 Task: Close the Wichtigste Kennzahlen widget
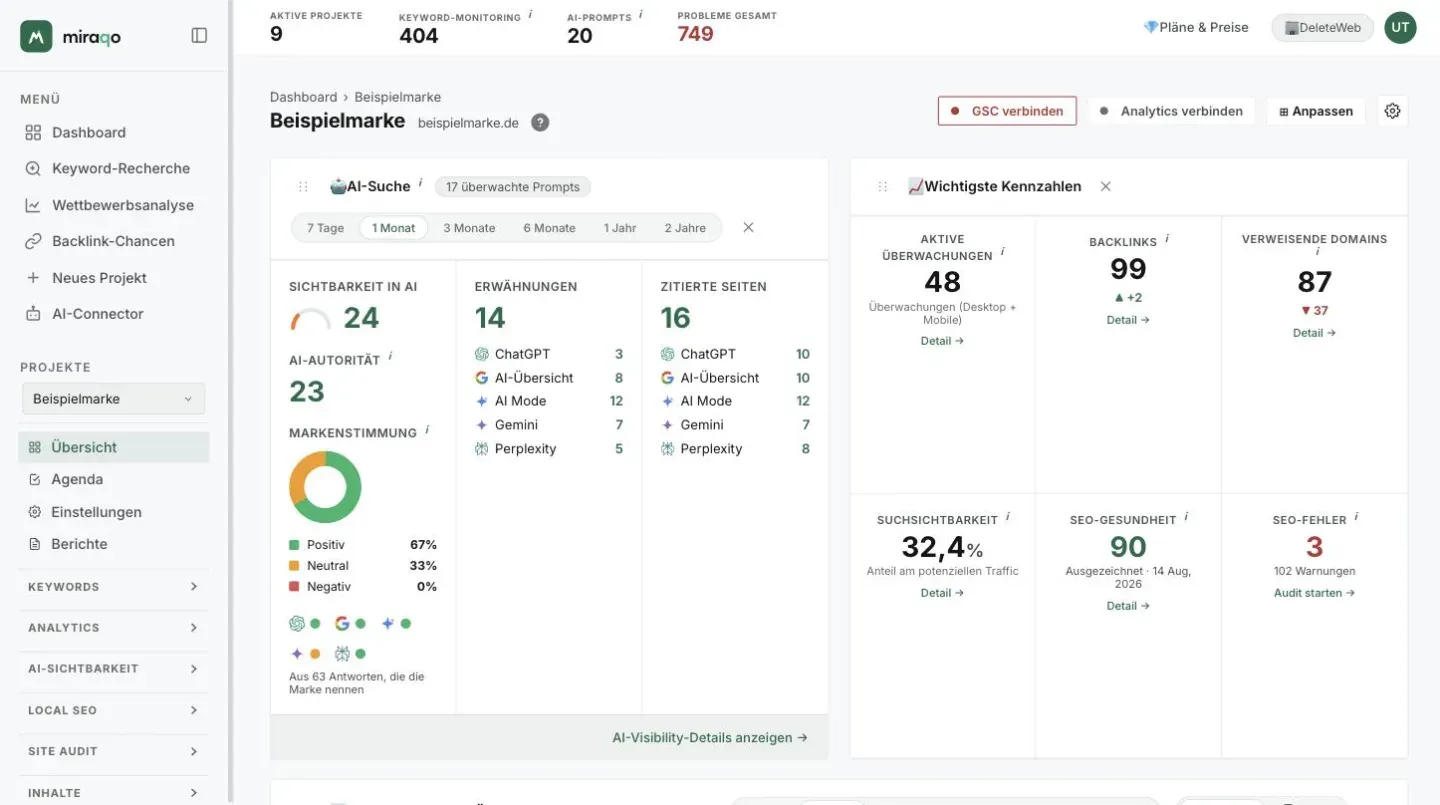[x=1105, y=186]
